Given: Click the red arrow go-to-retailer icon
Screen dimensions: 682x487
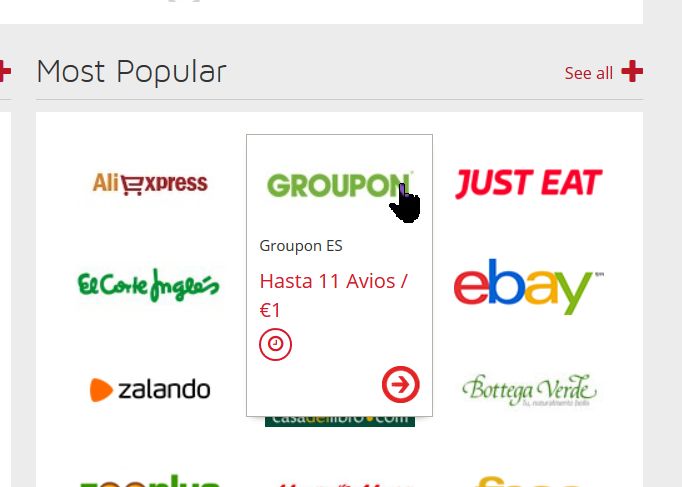Looking at the screenshot, I should coord(401,384).
